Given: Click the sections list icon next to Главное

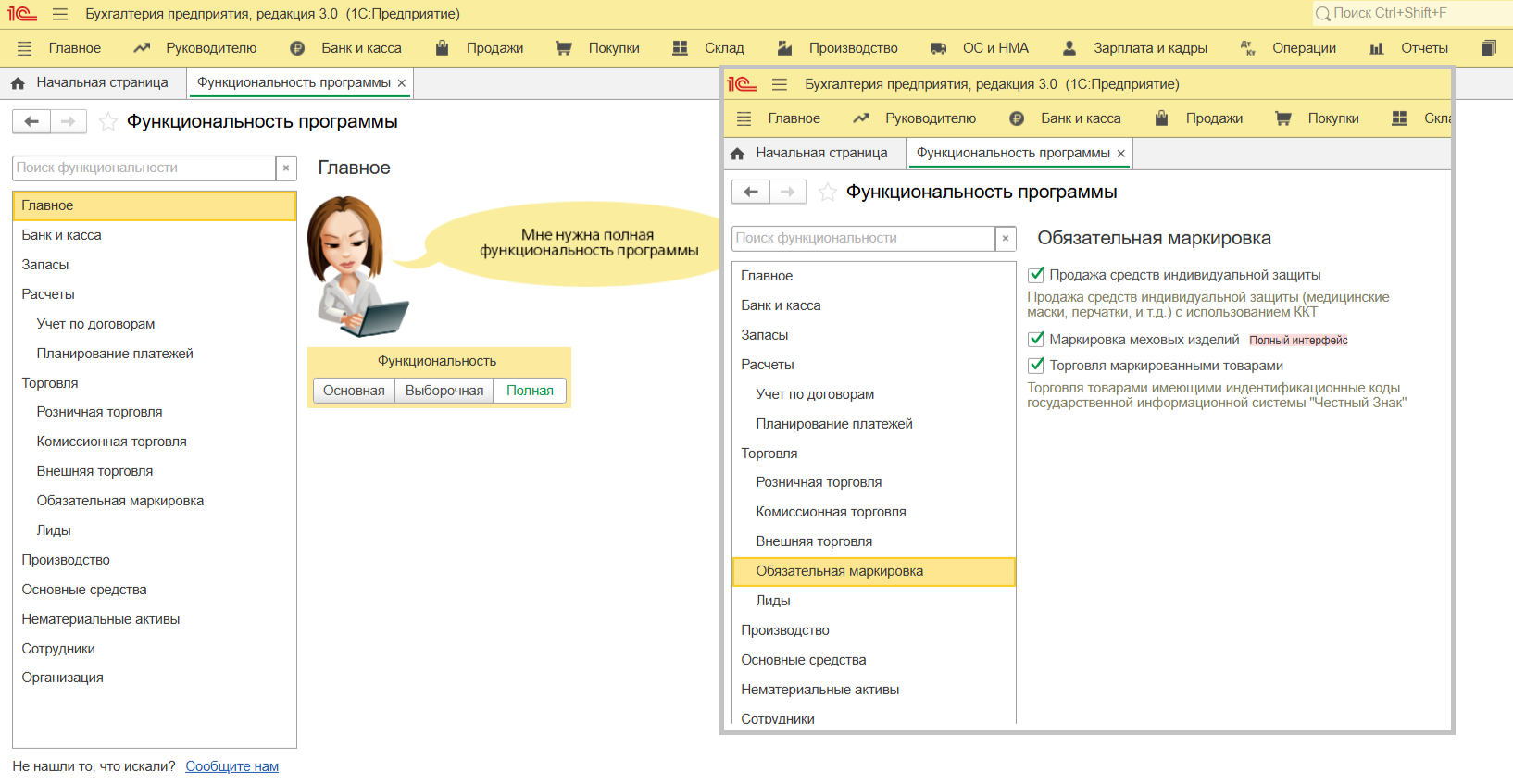Looking at the screenshot, I should pos(25,48).
